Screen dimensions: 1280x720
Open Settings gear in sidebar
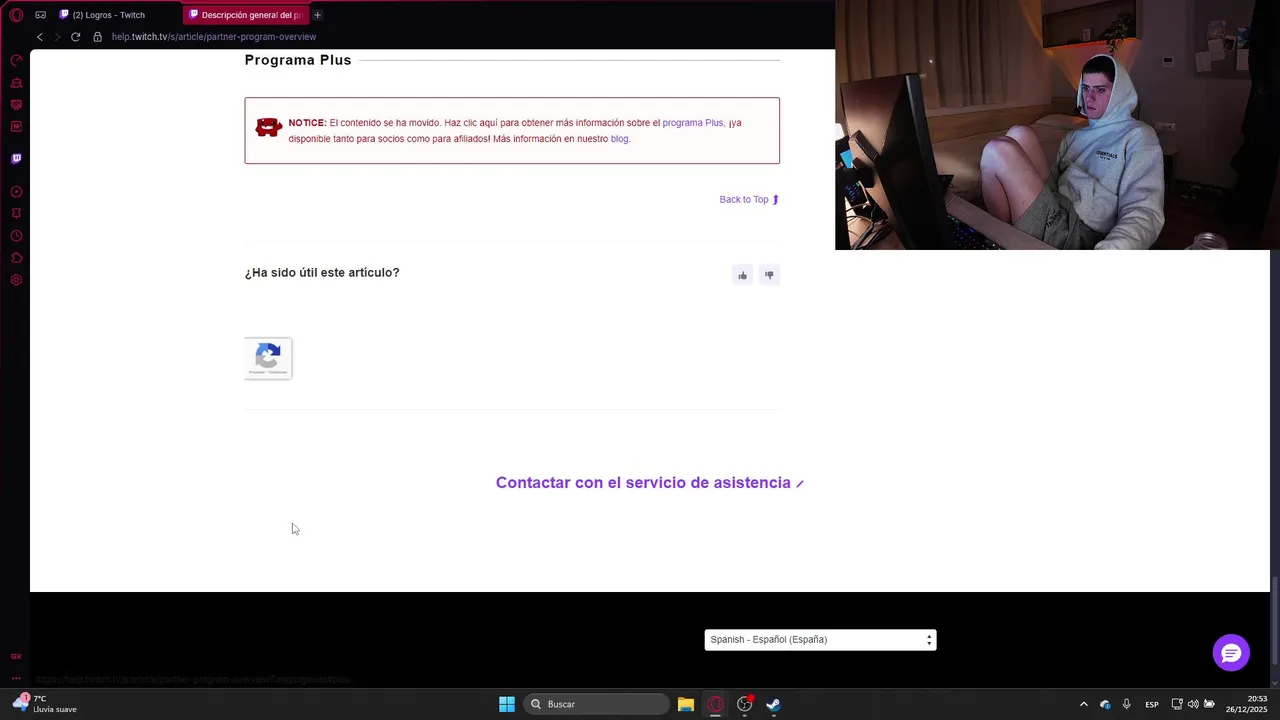tap(16, 280)
